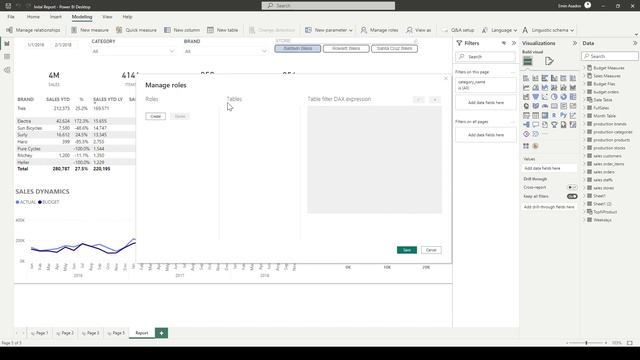Viewport: 640px width, 360px height.
Task: Open the Table view from the left sidebar
Action: click(7, 57)
